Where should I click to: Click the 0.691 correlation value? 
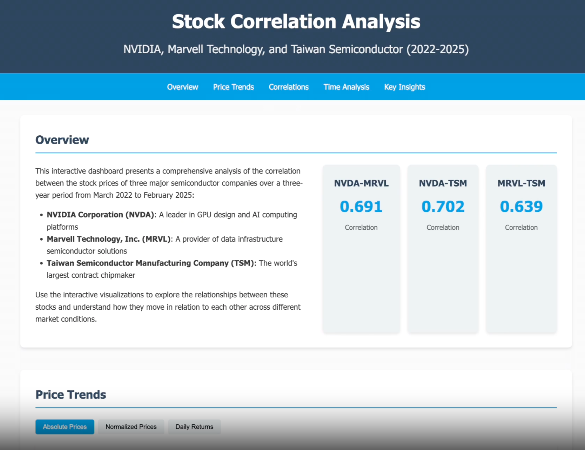[x=361, y=206]
